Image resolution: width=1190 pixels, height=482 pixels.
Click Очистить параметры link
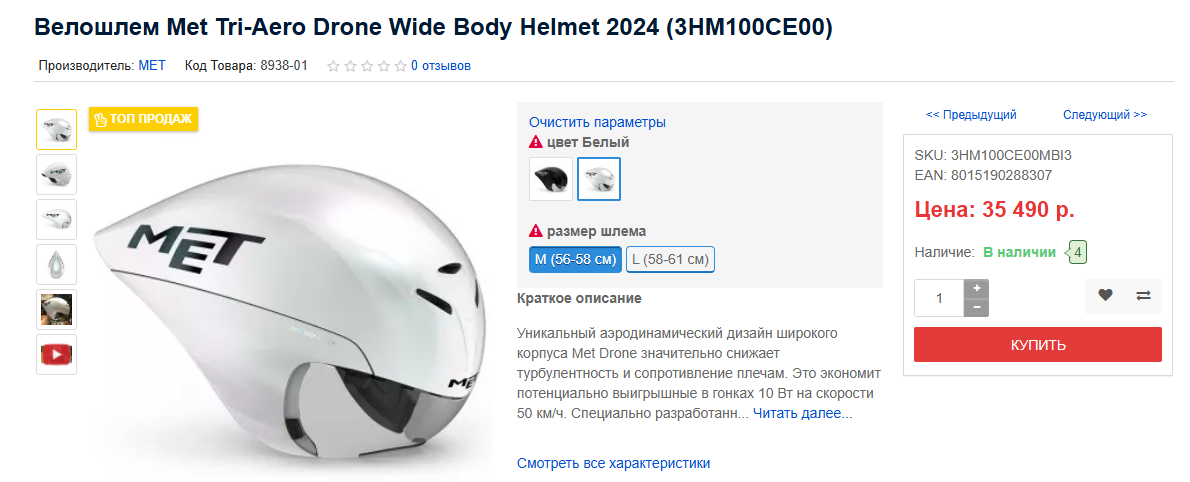(x=597, y=122)
